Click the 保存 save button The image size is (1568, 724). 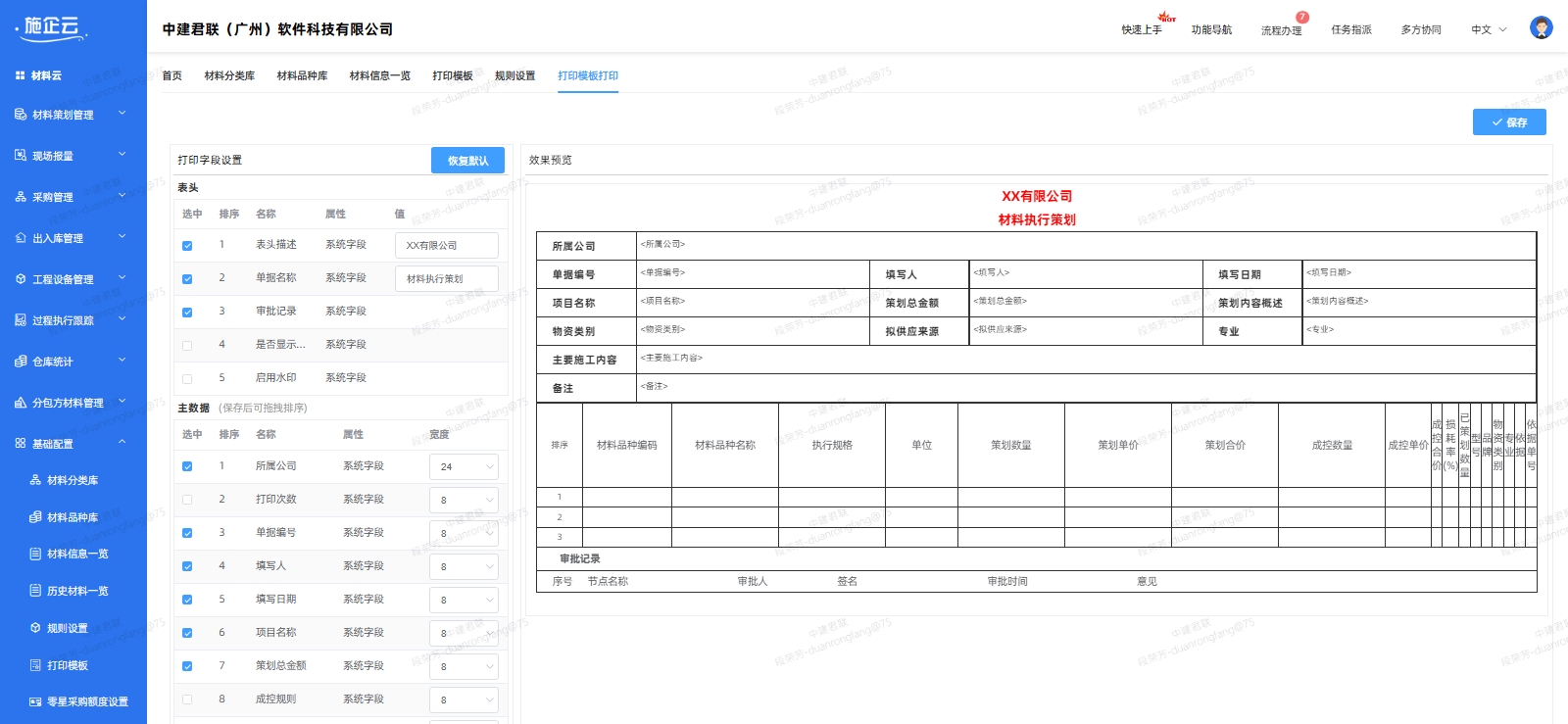(x=1509, y=122)
